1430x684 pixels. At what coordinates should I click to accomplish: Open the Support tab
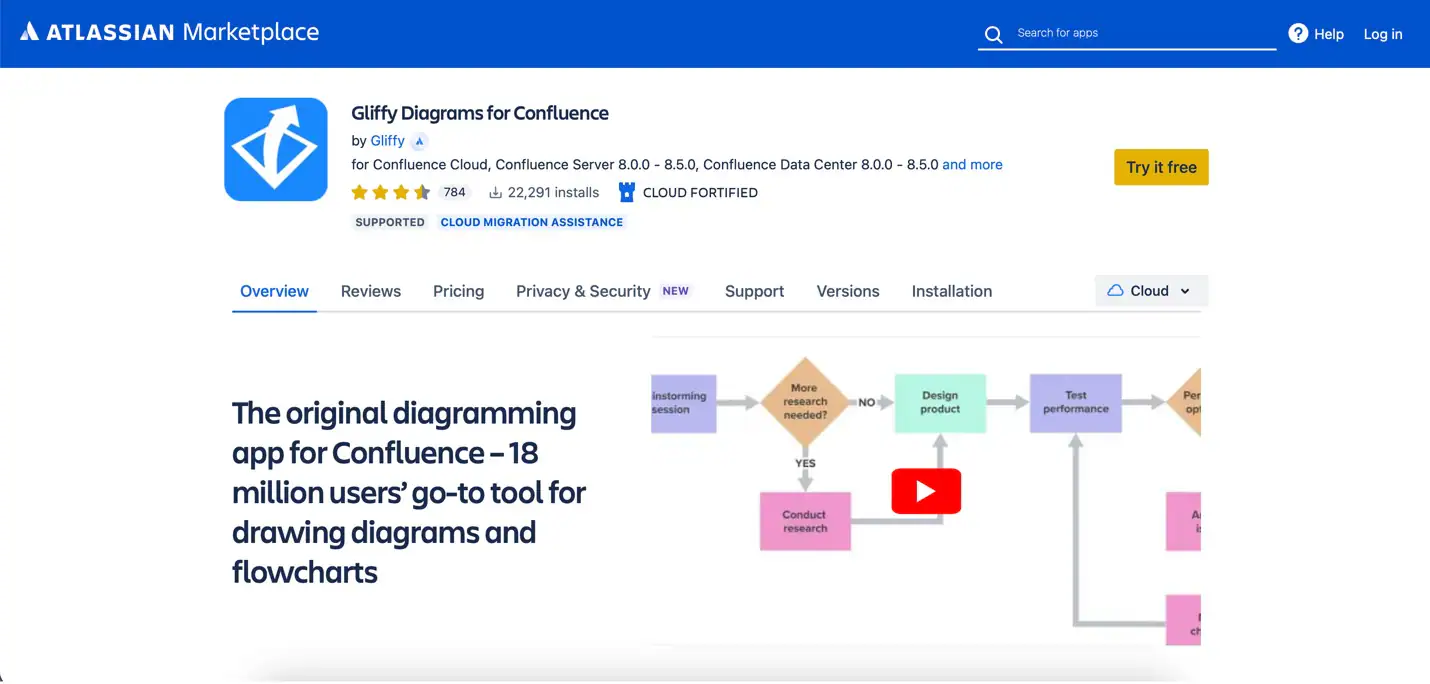[x=754, y=291]
